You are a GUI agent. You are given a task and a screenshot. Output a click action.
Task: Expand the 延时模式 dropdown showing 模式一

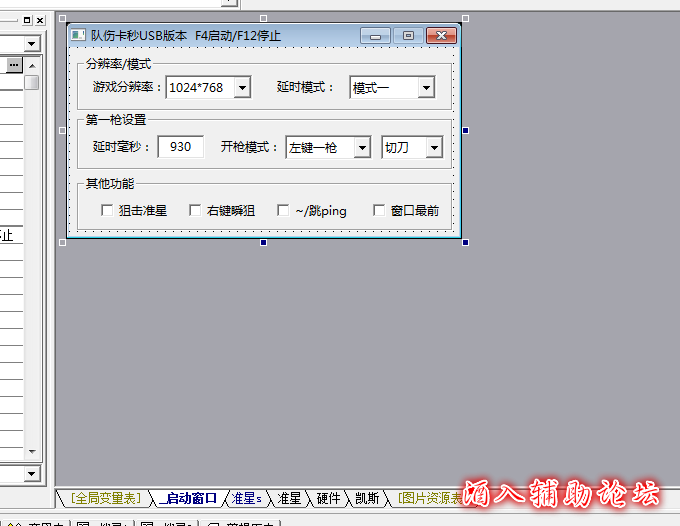[x=426, y=88]
